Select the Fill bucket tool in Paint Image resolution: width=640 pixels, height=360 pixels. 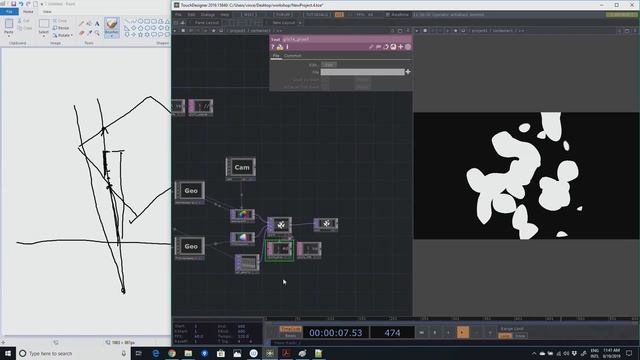[x=89, y=24]
